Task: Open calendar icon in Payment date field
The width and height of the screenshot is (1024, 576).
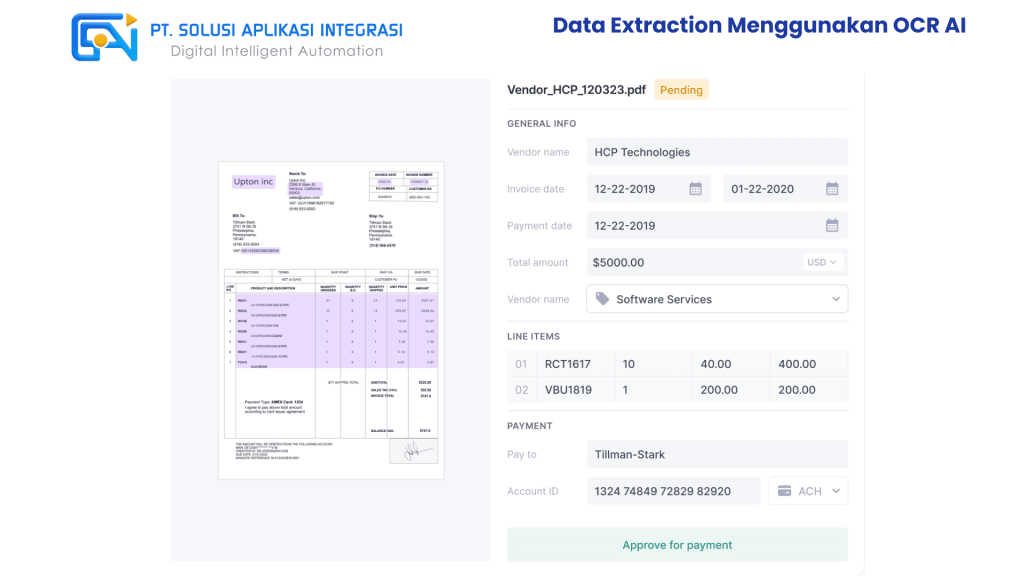Action: point(832,226)
